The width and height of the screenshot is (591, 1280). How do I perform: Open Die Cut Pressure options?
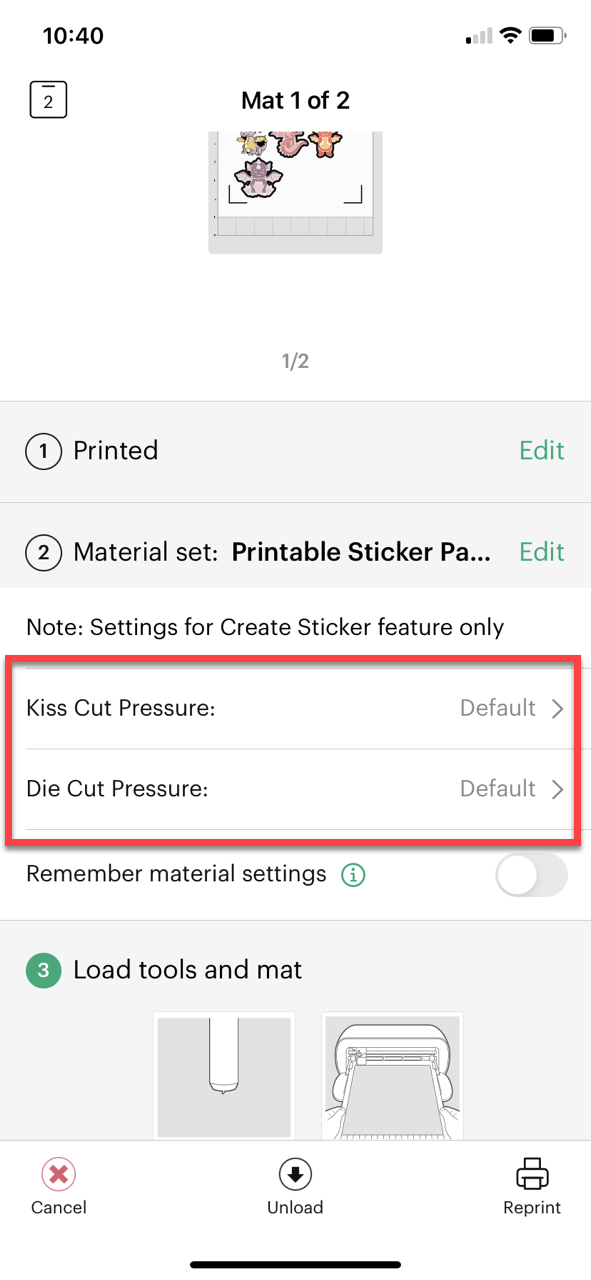pos(295,789)
